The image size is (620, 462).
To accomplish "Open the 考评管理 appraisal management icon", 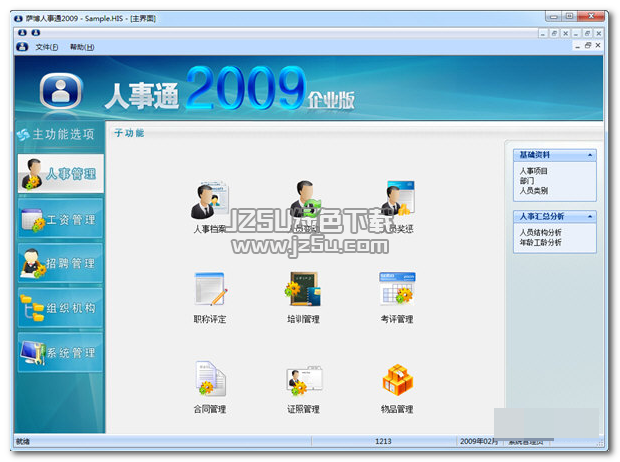I will [x=397, y=290].
